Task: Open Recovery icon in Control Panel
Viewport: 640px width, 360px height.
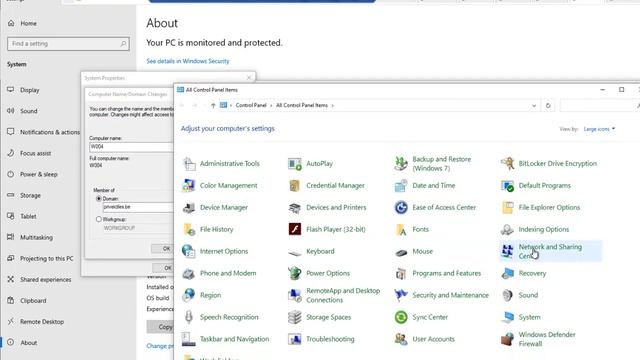Action: [507, 273]
